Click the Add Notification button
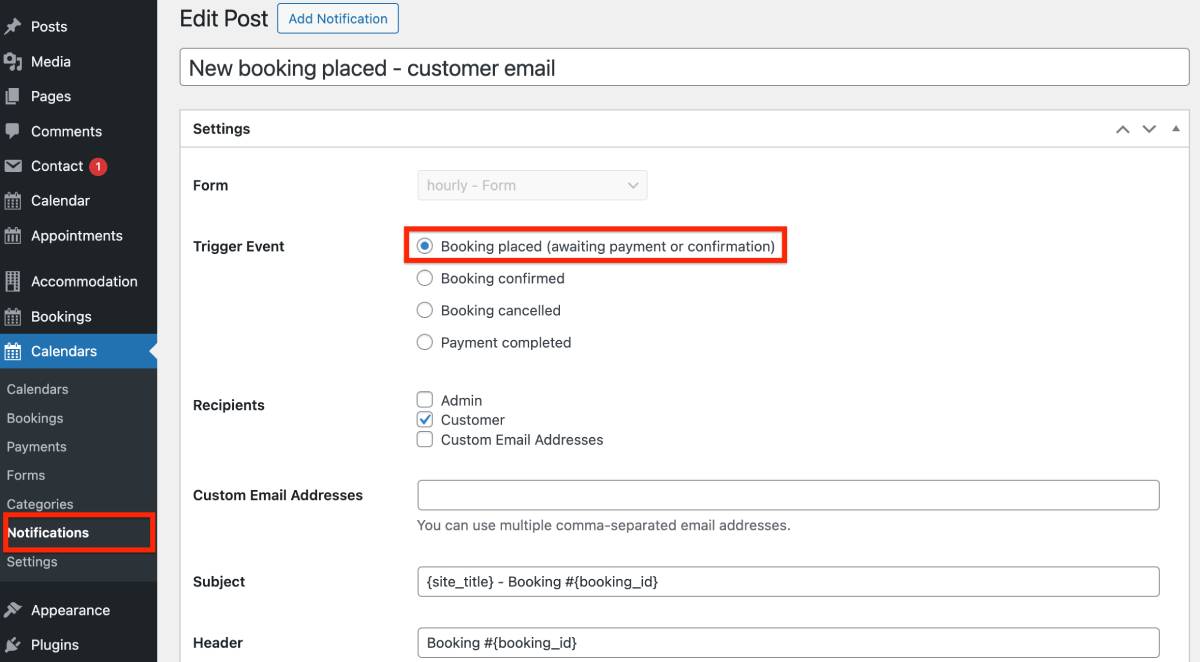The width and height of the screenshot is (1200, 662). pyautogui.click(x=337, y=19)
